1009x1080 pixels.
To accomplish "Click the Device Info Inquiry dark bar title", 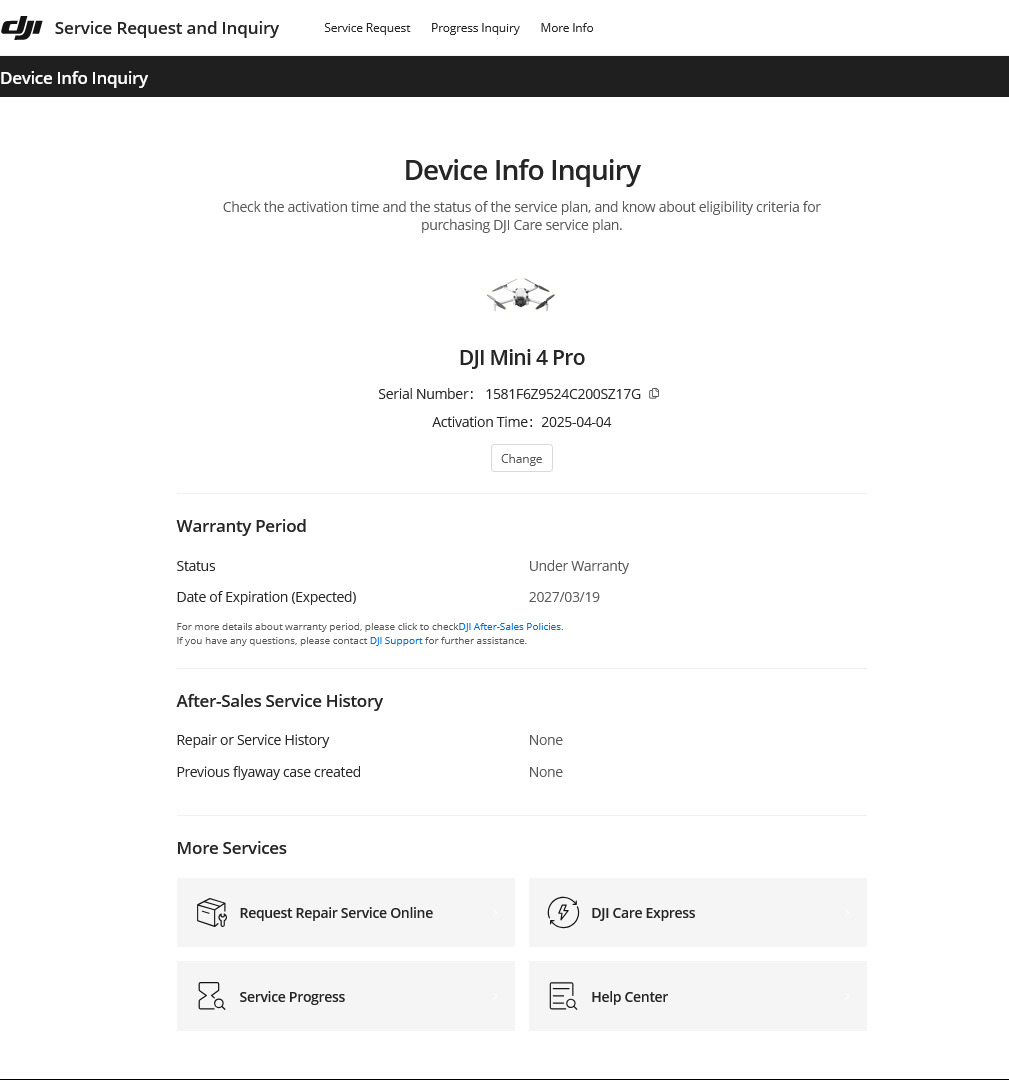I will [x=74, y=78].
